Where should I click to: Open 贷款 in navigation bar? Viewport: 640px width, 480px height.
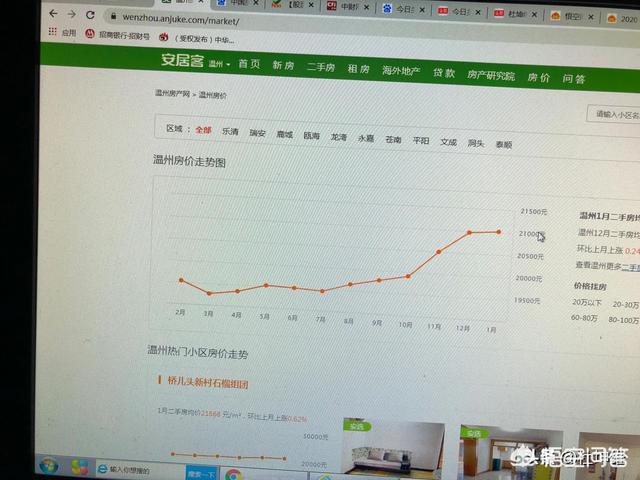click(x=444, y=73)
